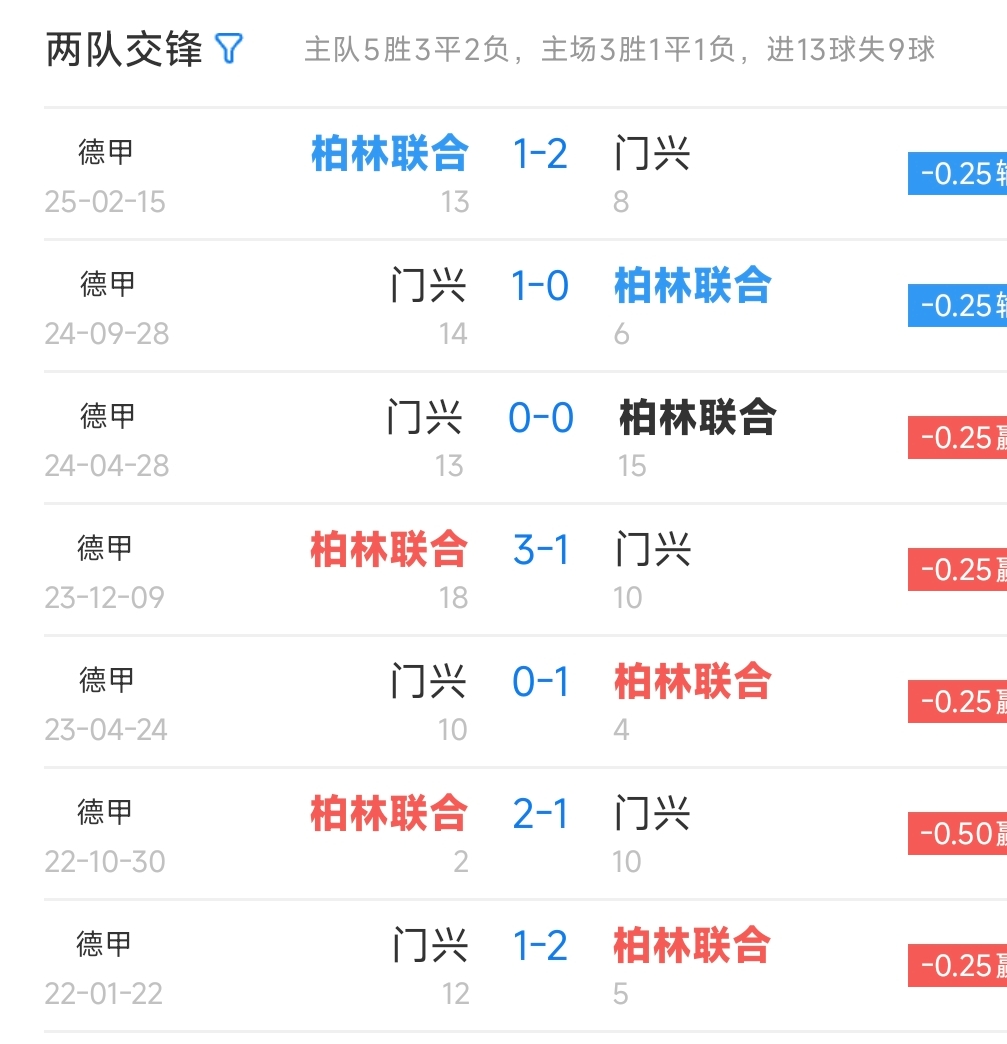The height and width of the screenshot is (1044, 1007).
Task: Tap the blue 柏林联合 home team on 25-02-15
Action: [390, 154]
